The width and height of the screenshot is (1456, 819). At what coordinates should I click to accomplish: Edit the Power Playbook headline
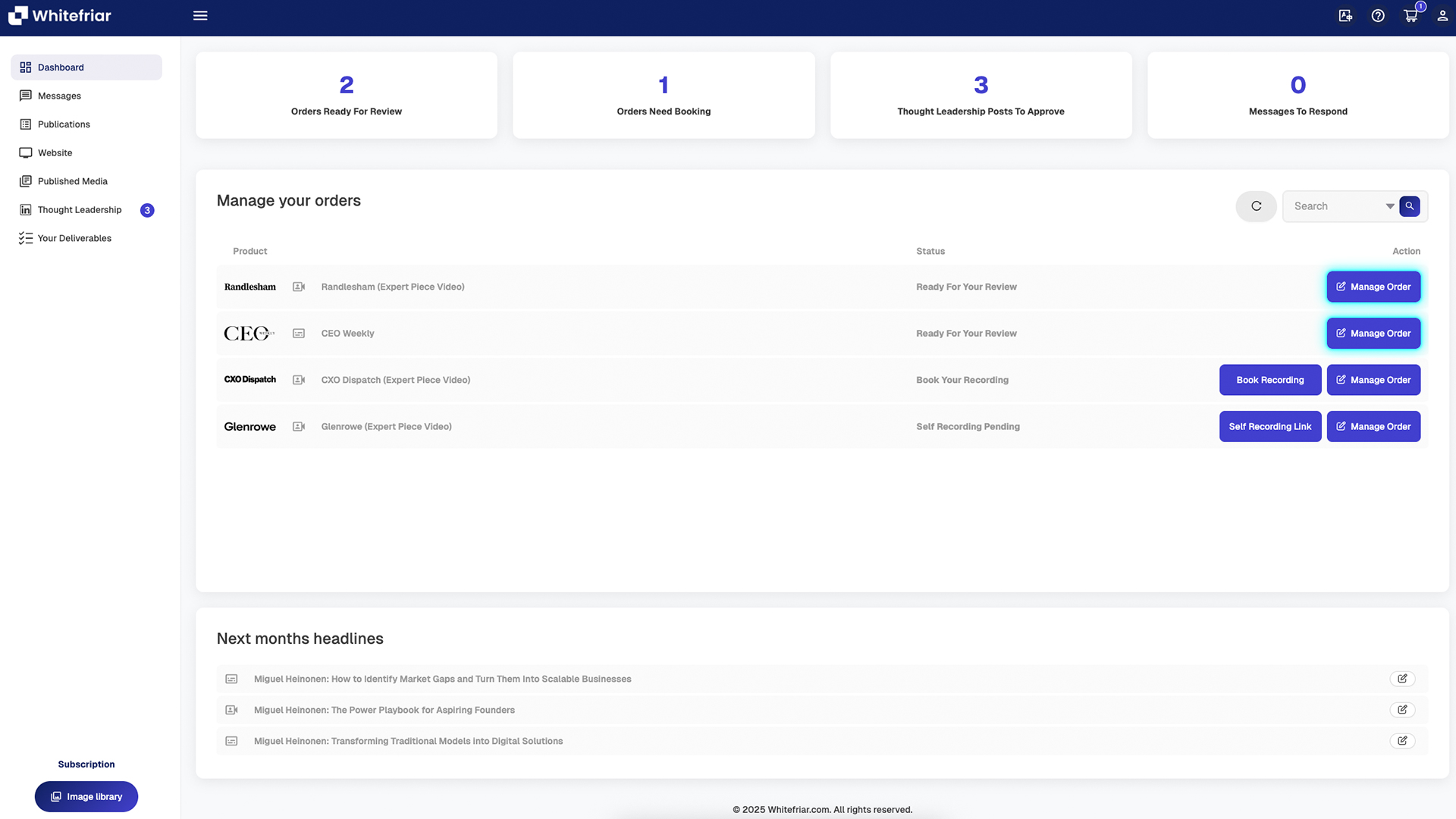[1402, 710]
